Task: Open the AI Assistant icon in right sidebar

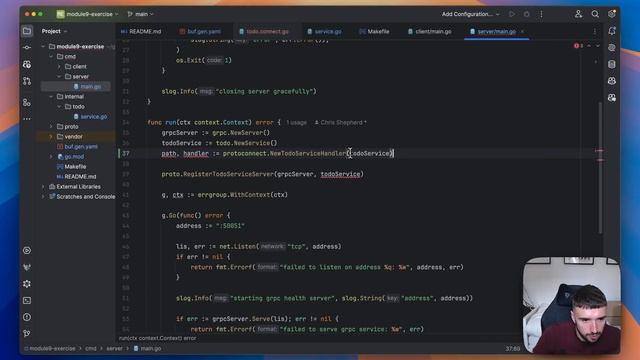Action: 611,48
